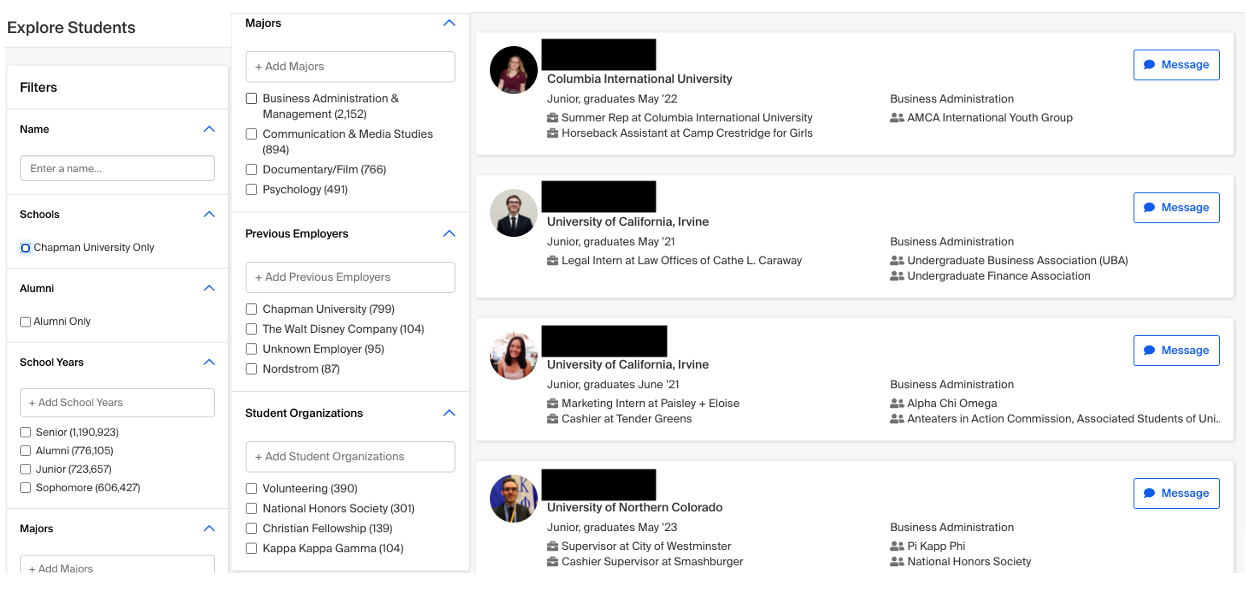Message the first student from Columbia International
This screenshot has height=595, width=1246.
click(1176, 65)
